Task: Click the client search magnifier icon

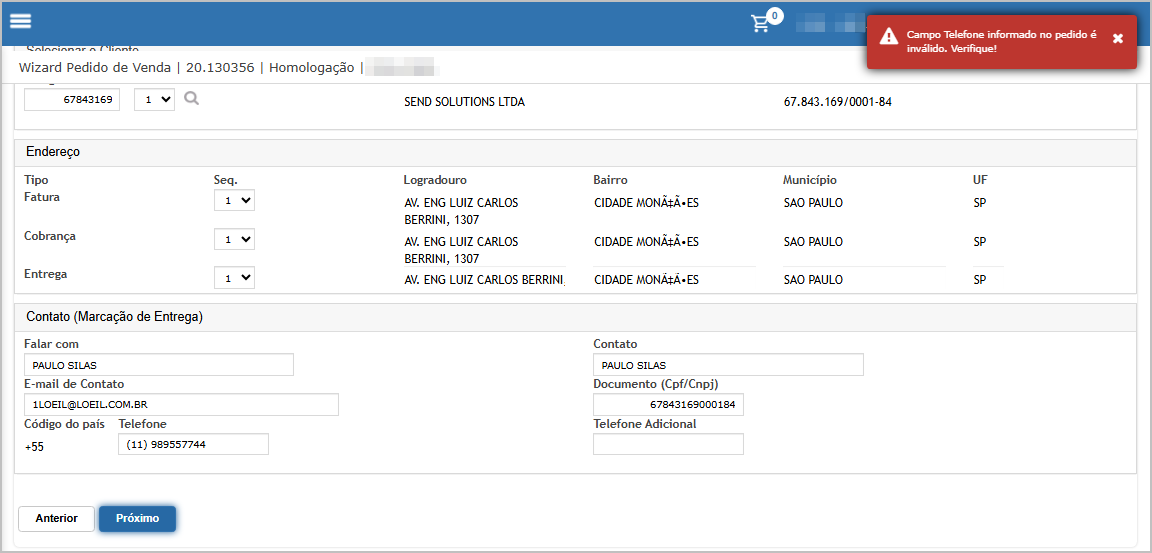Action: coord(191,99)
